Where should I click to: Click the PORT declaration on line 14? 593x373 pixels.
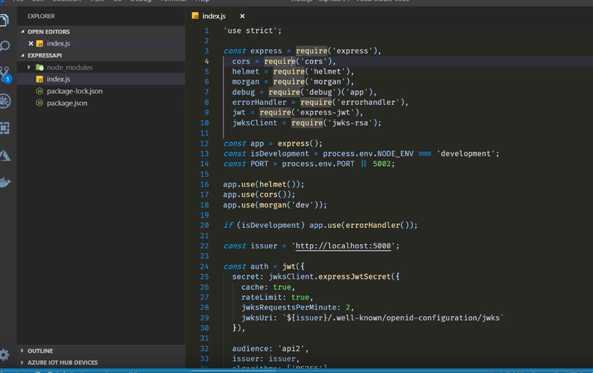309,164
